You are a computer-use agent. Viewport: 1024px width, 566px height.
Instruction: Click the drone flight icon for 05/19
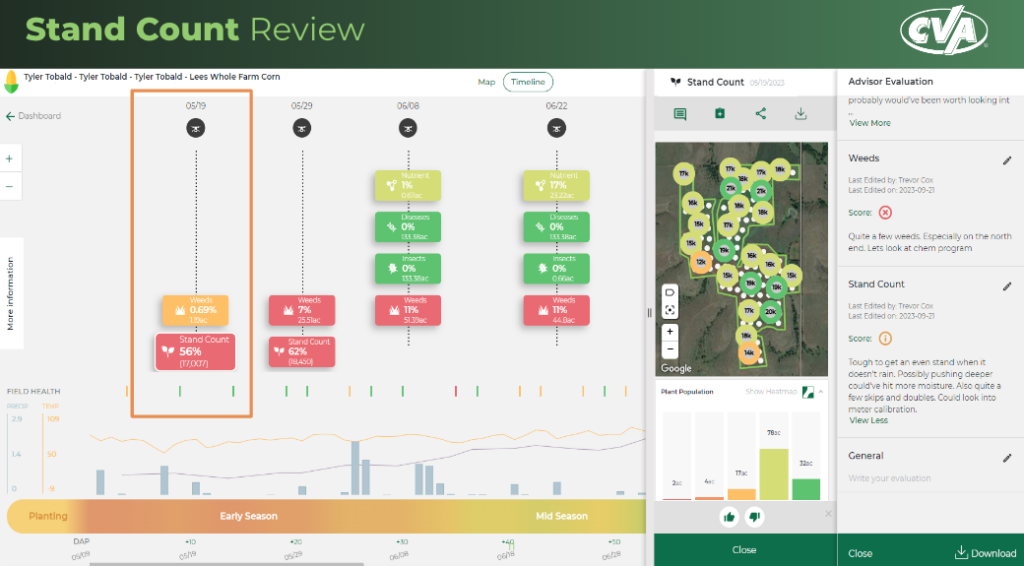click(x=196, y=128)
